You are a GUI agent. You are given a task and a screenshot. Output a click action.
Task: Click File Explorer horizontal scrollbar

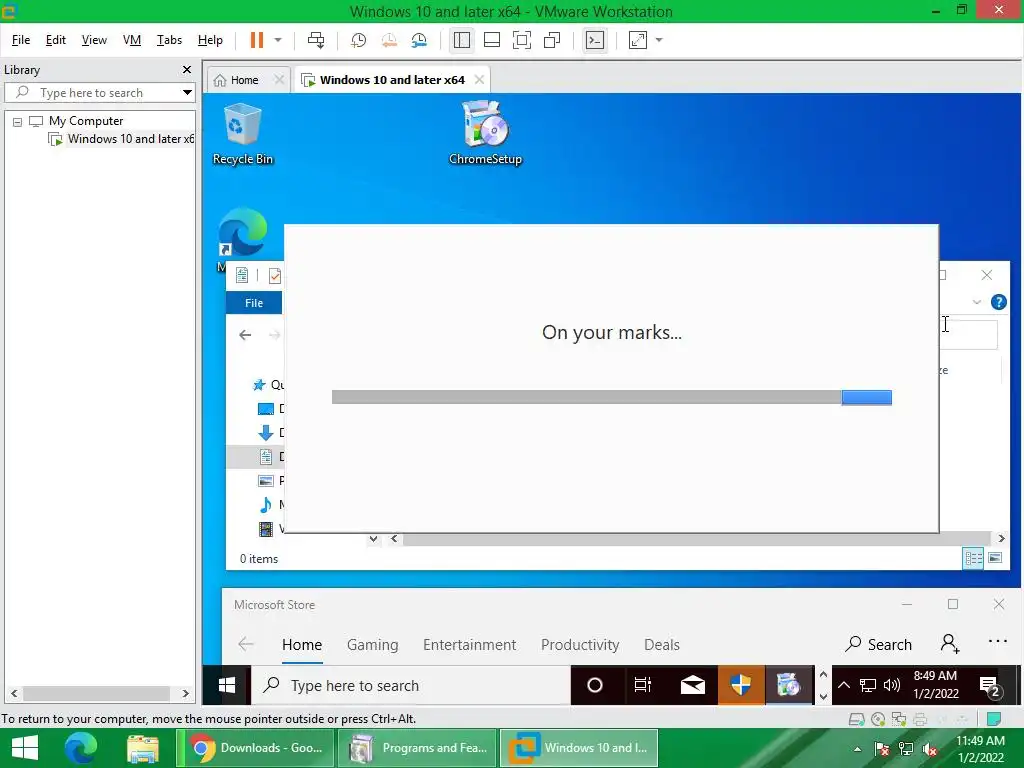[x=697, y=539]
